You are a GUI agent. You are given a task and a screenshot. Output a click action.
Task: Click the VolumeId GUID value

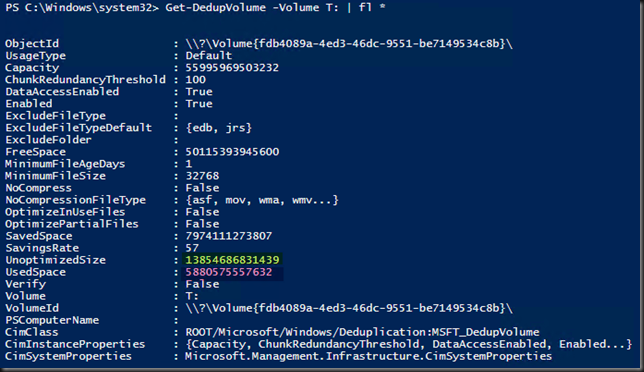point(349,308)
